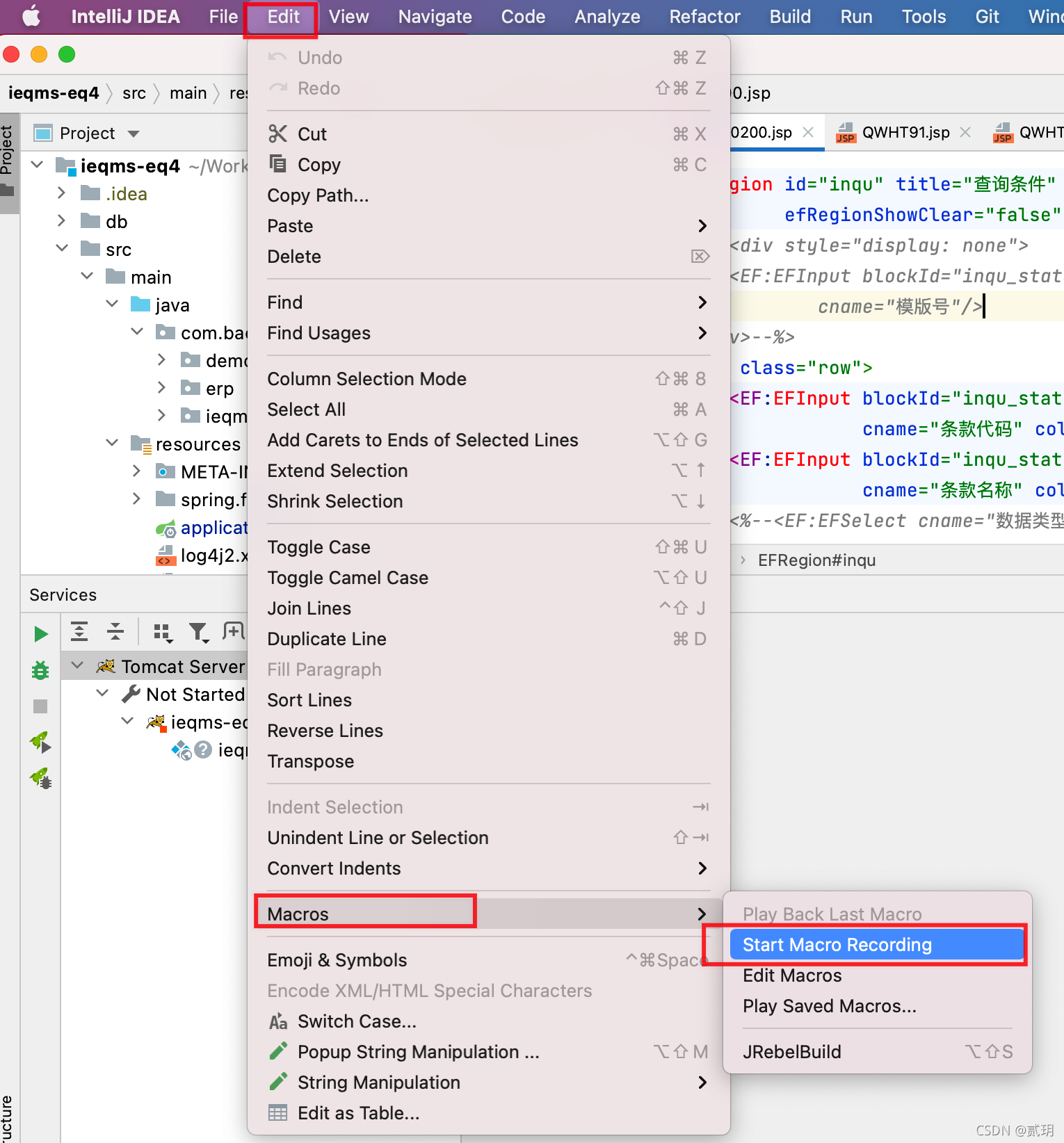The height and width of the screenshot is (1143, 1064).
Task: Open the File menu
Action: pyautogui.click(x=223, y=17)
